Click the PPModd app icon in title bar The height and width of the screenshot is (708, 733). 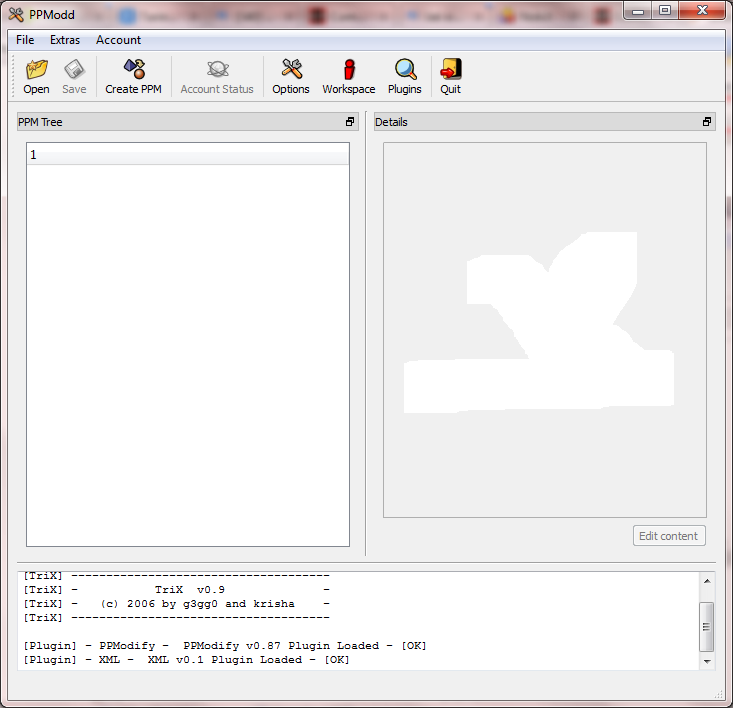[x=16, y=15]
